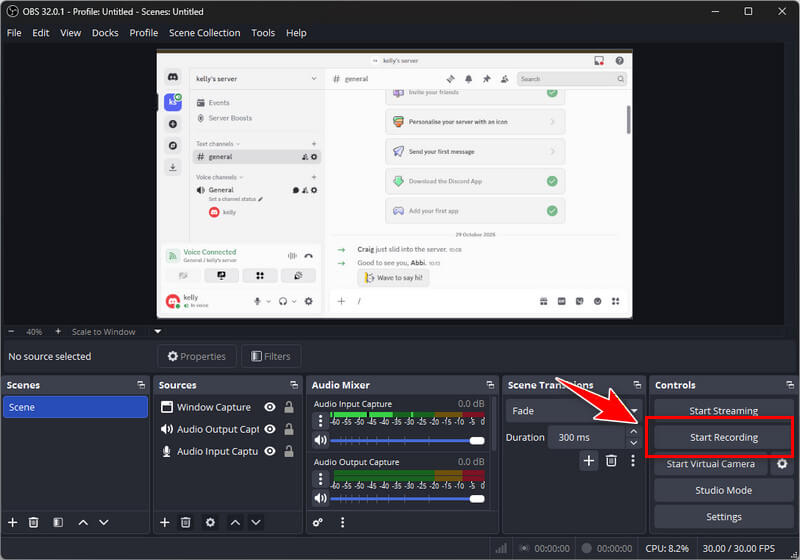This screenshot has width=800, height=560.
Task: Open the Tools menu
Action: [263, 33]
